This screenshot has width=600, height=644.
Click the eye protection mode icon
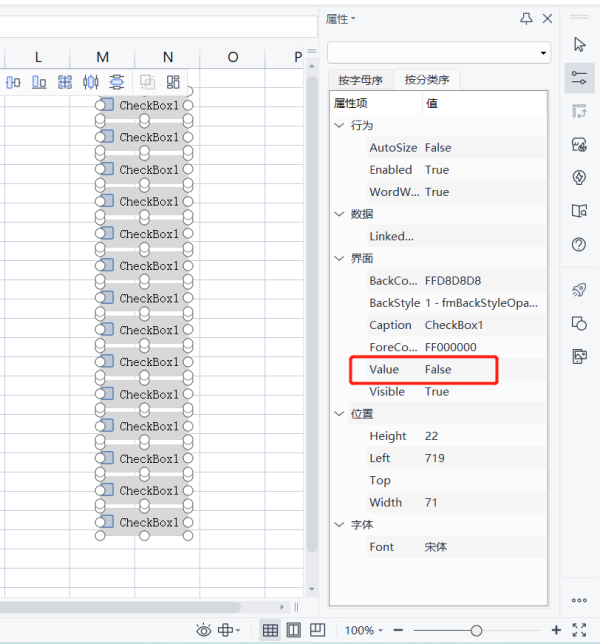(204, 630)
